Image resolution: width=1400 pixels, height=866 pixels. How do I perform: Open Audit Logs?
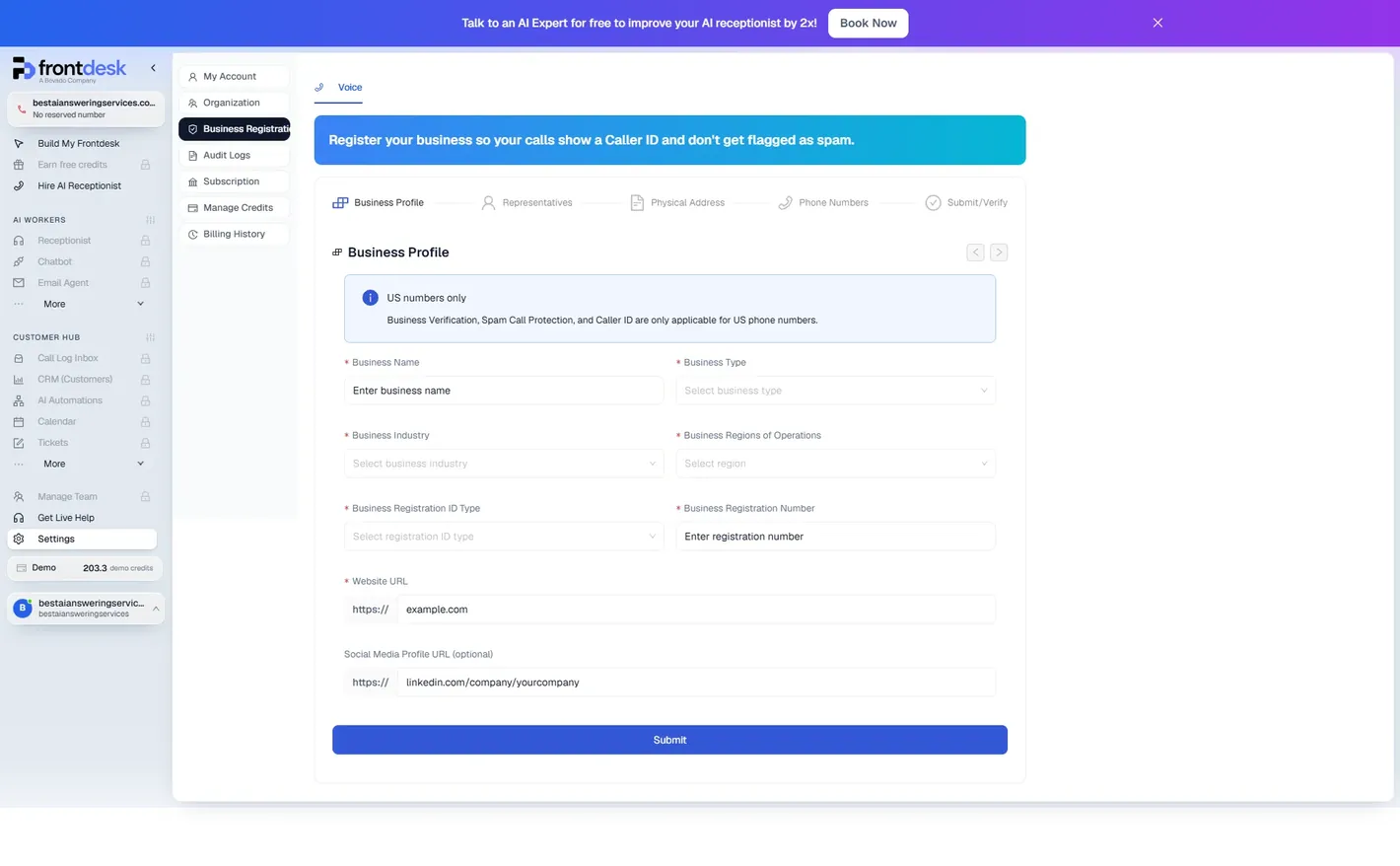[x=234, y=156]
